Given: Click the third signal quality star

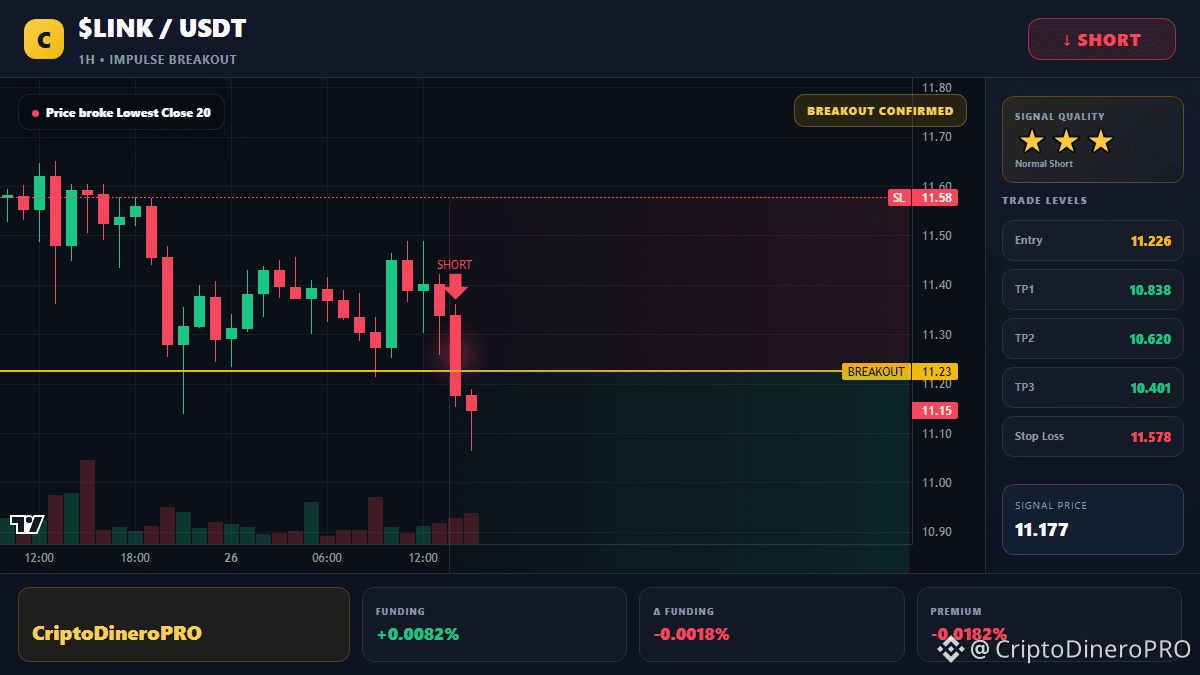Looking at the screenshot, I should pyautogui.click(x=1100, y=141).
